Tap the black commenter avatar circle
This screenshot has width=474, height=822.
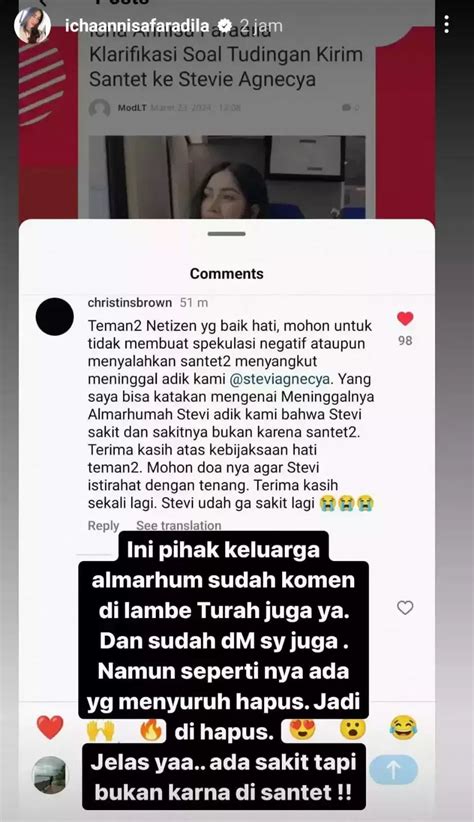pyautogui.click(x=55, y=317)
